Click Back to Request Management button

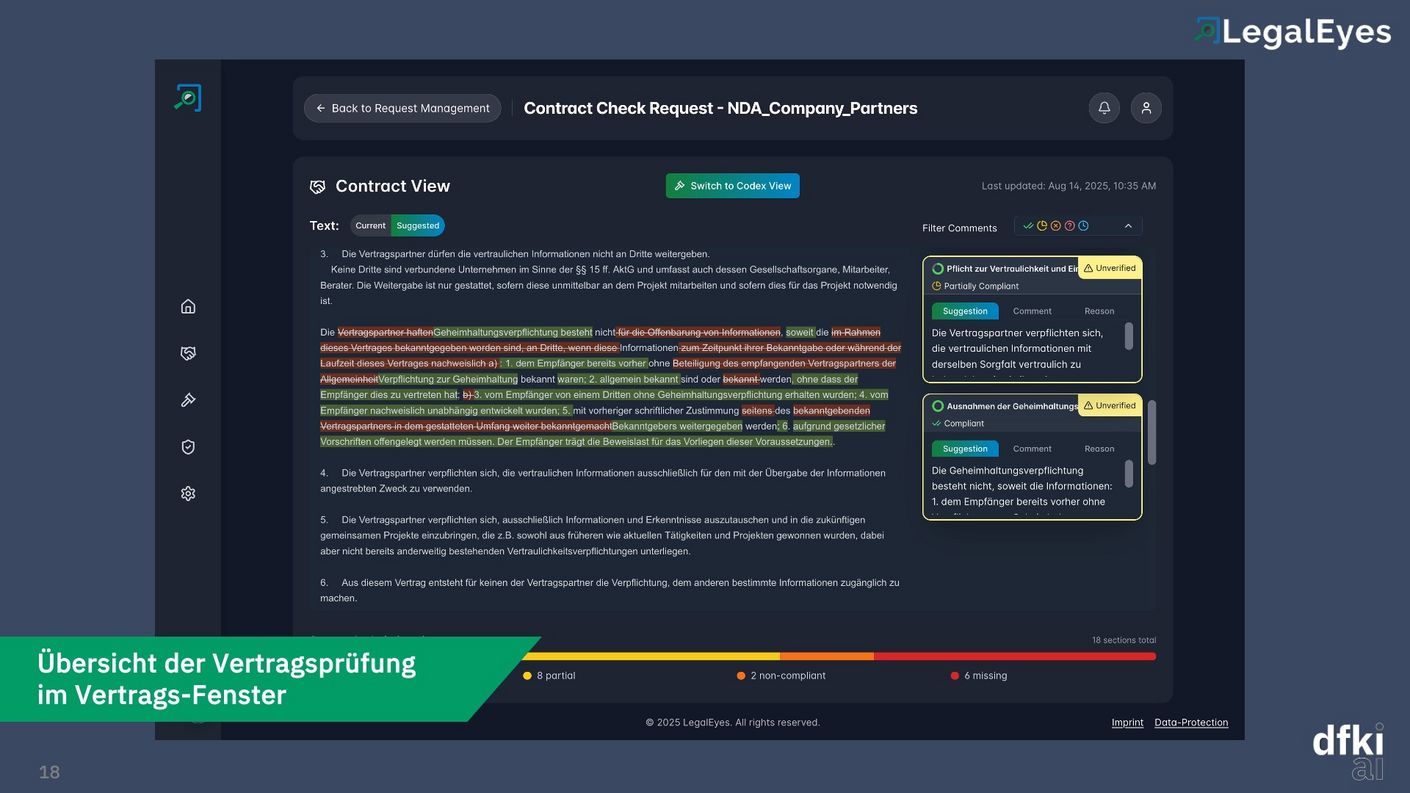pyautogui.click(x=403, y=108)
